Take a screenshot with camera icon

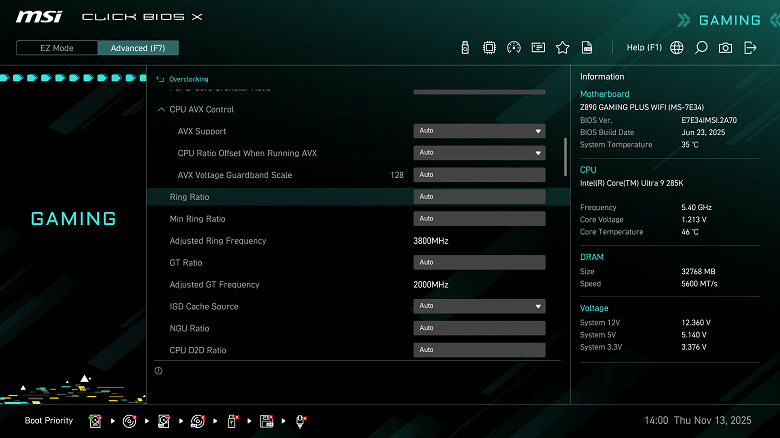pyautogui.click(x=725, y=47)
